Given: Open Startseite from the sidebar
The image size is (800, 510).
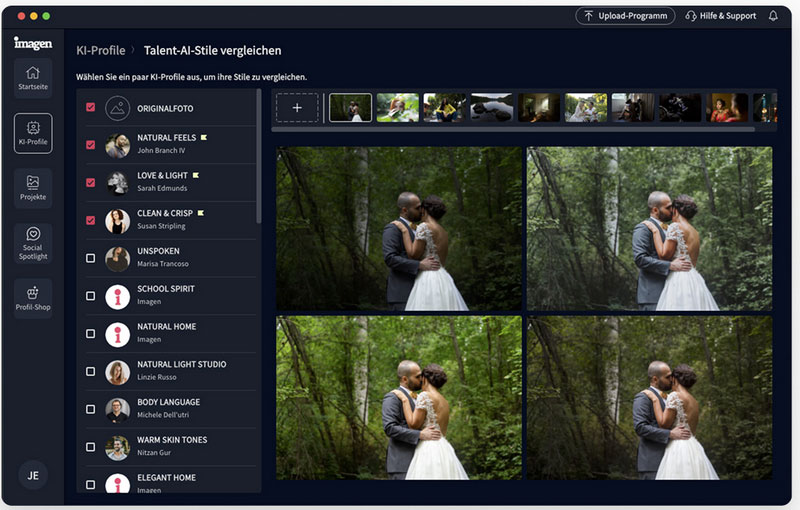Looking at the screenshot, I should pyautogui.click(x=33, y=77).
